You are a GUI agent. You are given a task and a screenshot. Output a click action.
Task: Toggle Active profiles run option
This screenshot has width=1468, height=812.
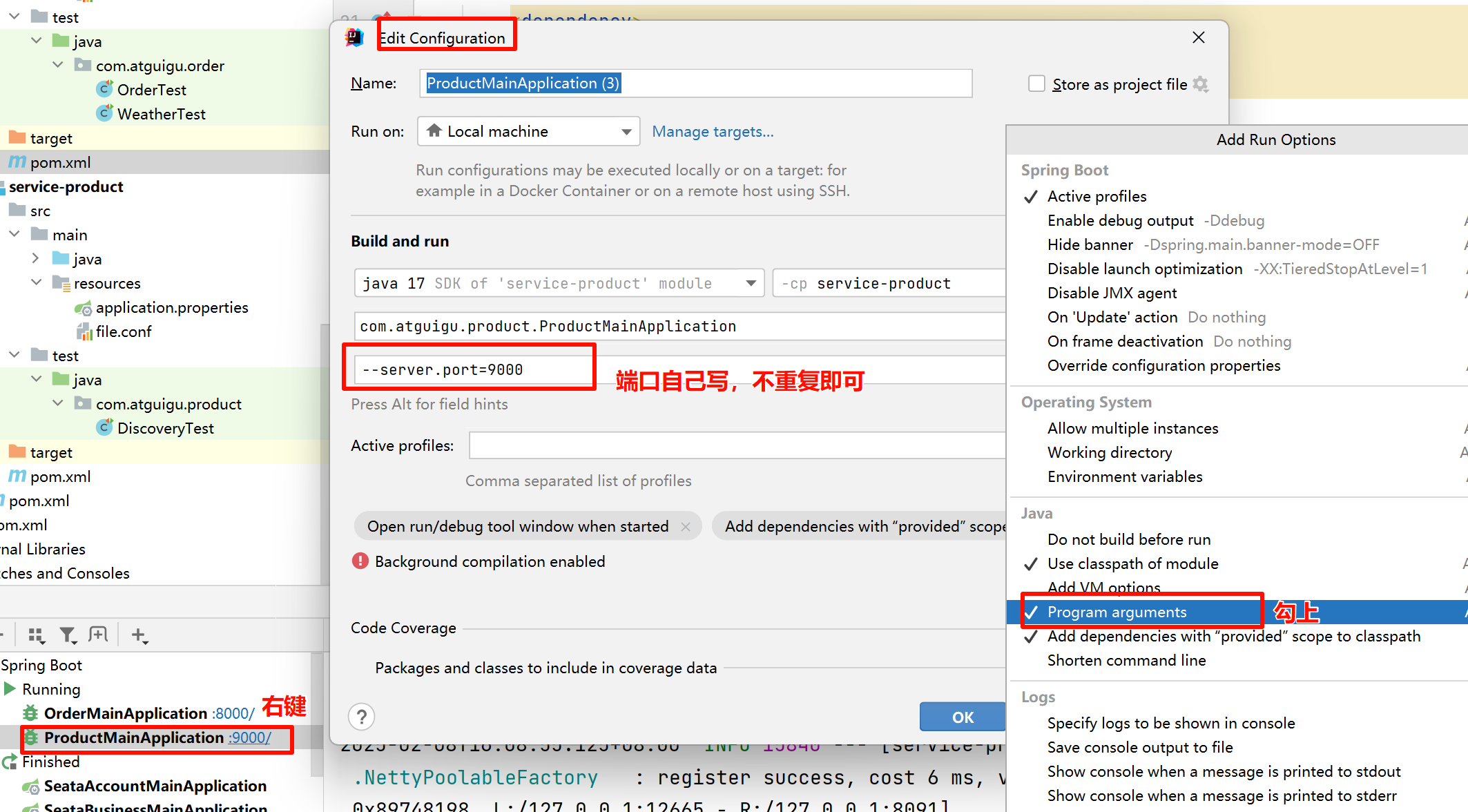pyautogui.click(x=1097, y=197)
